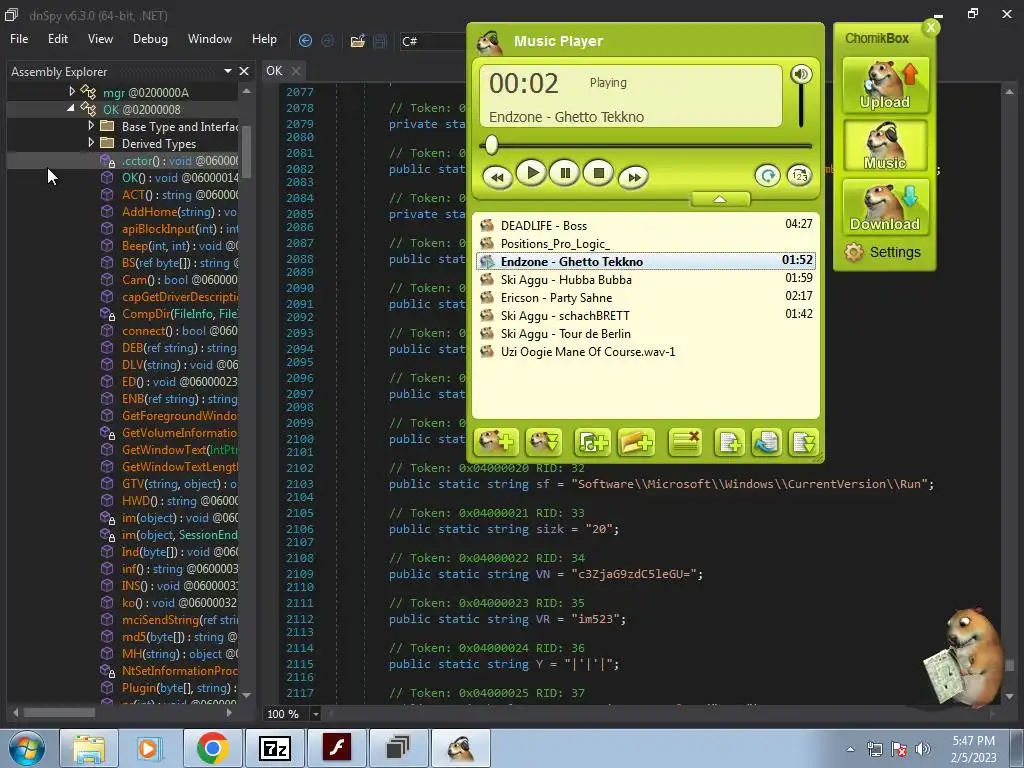Click the Open file toolbar icon
This screenshot has width=1024, height=768.
tap(358, 41)
